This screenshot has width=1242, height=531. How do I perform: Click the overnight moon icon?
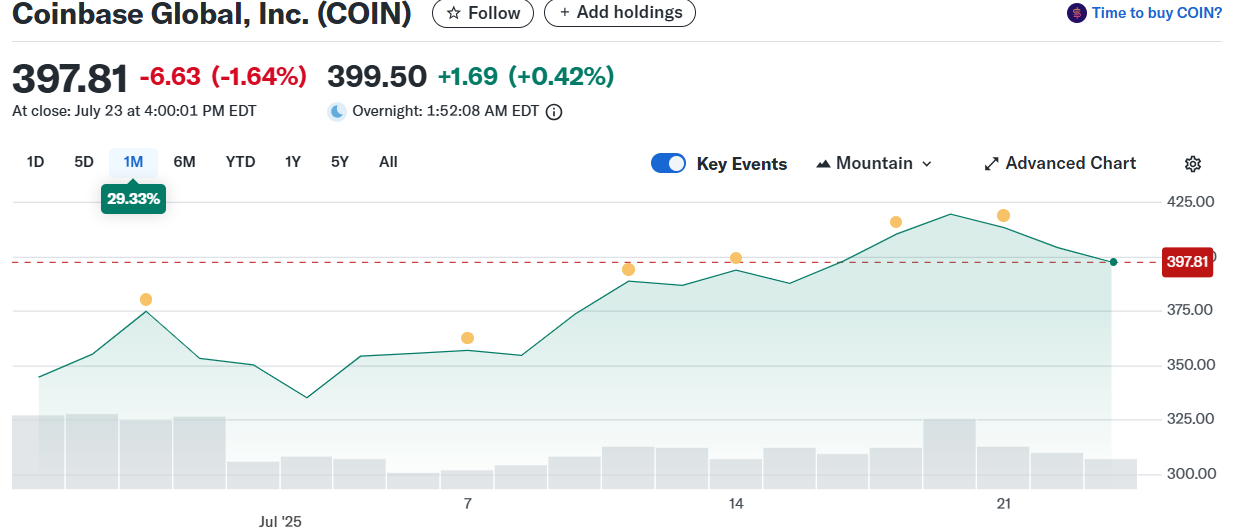(x=337, y=111)
